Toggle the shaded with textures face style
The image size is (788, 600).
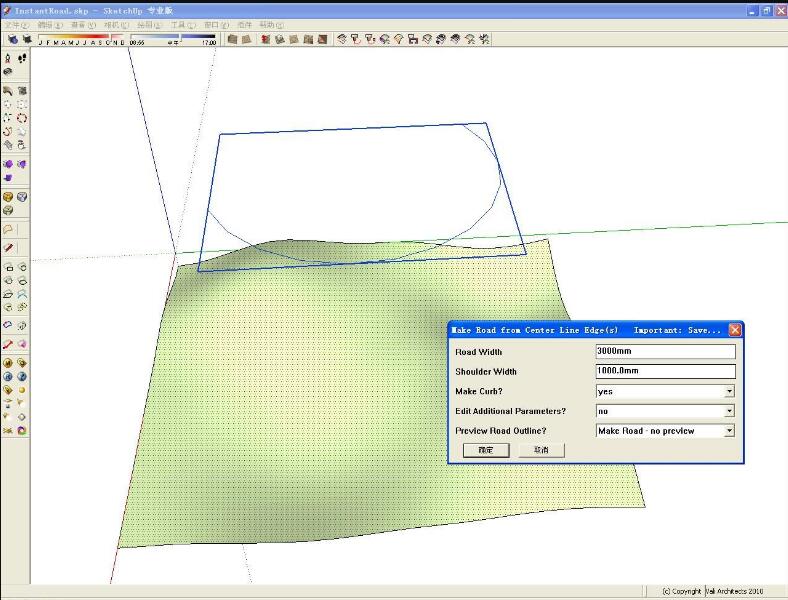[308, 40]
